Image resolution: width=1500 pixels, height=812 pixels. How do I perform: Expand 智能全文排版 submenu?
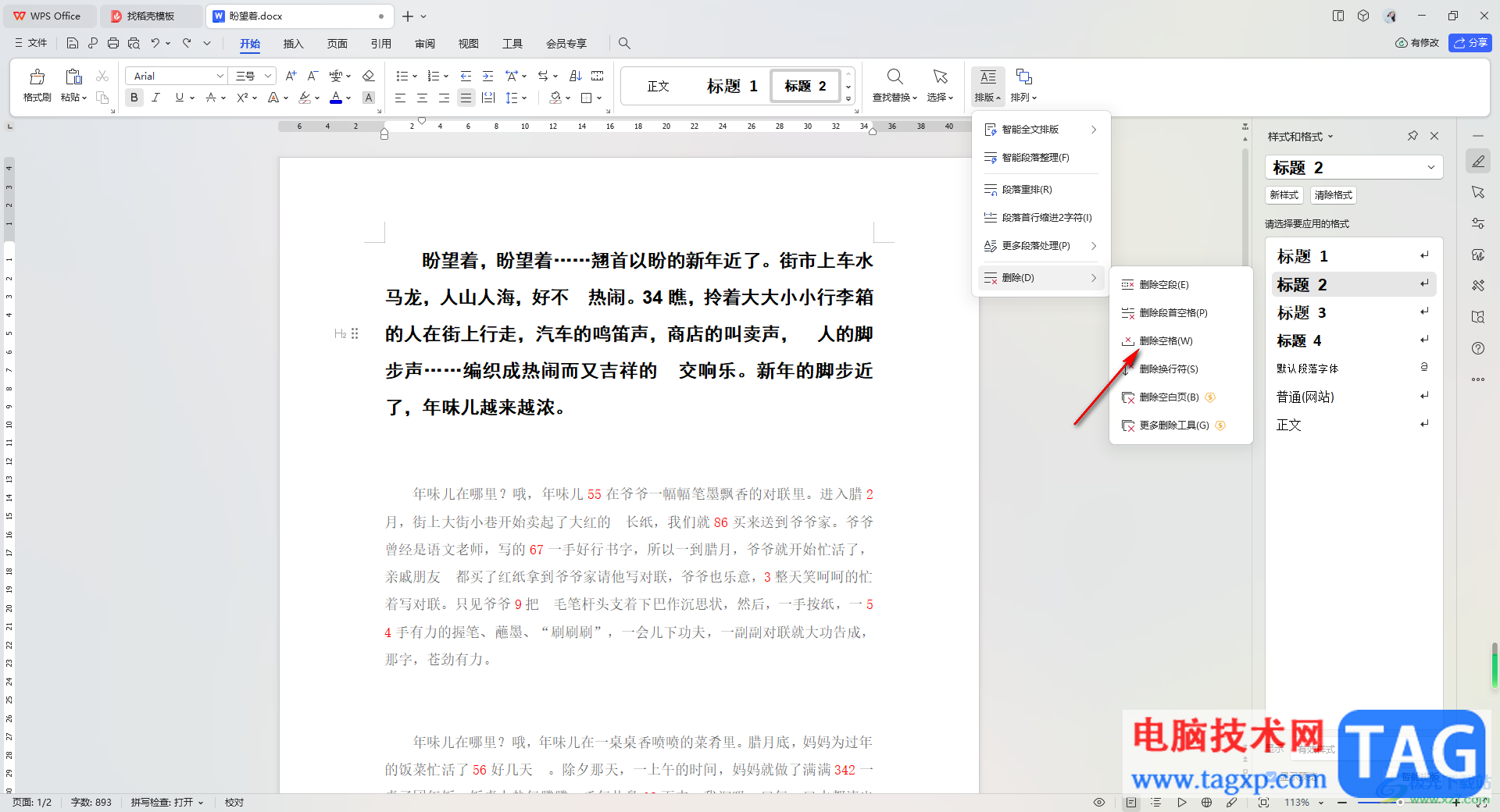tap(1041, 130)
